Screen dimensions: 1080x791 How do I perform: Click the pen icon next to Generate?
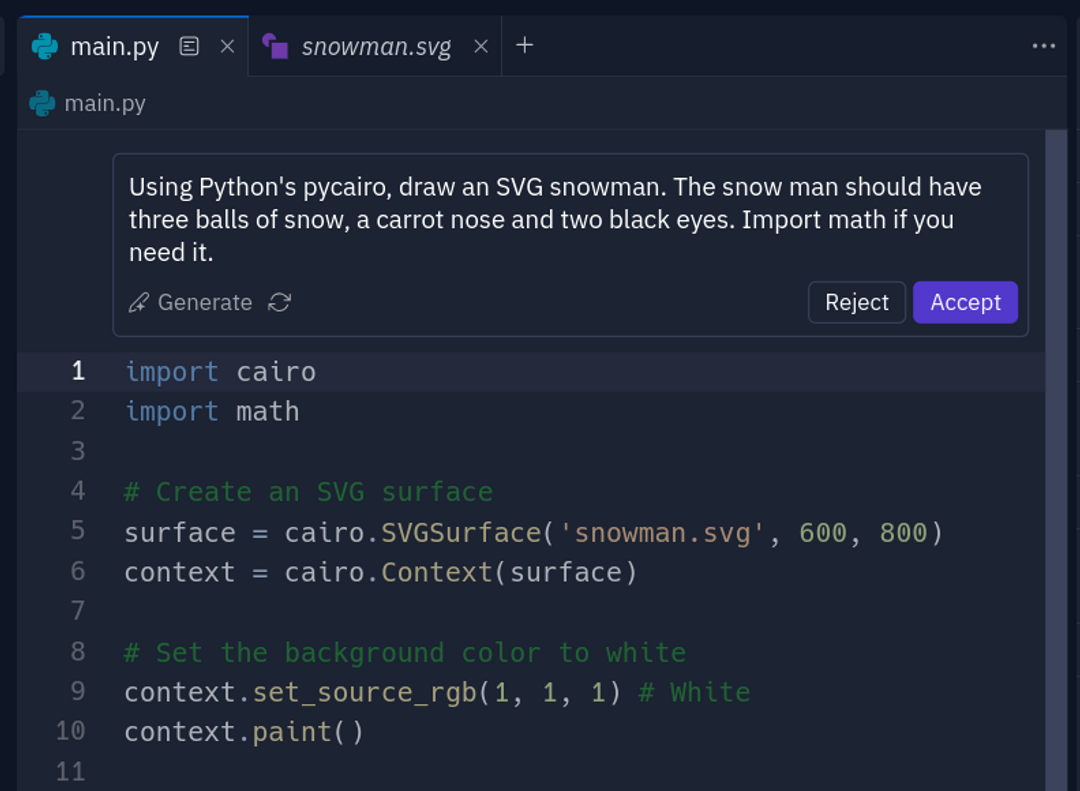137,302
